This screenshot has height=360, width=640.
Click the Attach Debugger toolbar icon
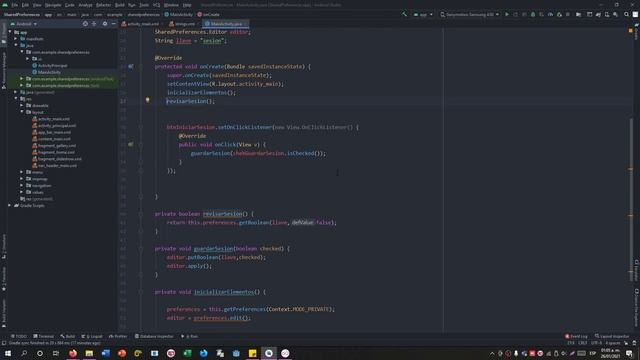click(x=559, y=14)
